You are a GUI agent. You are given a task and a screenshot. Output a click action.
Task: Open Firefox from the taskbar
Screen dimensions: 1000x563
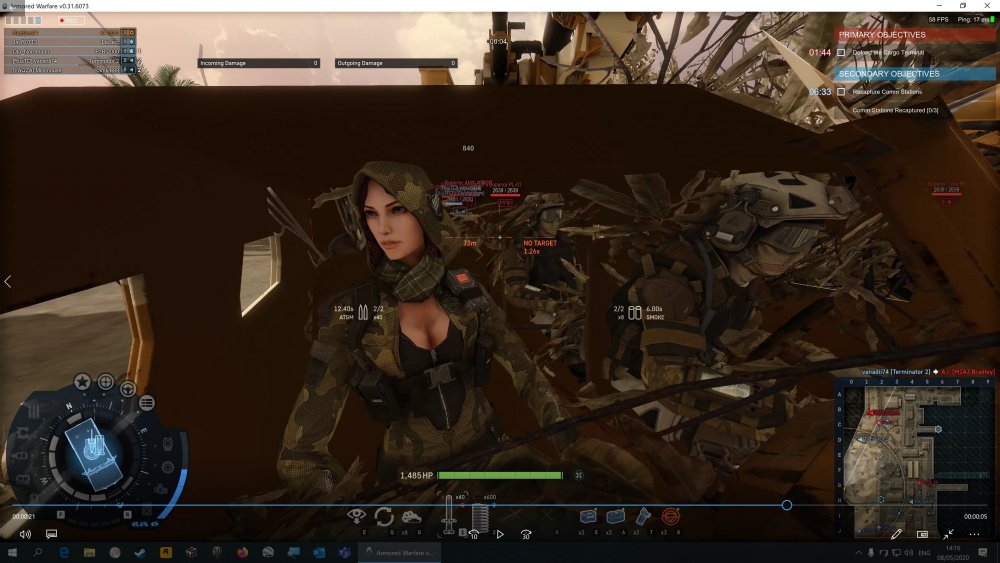point(242,552)
